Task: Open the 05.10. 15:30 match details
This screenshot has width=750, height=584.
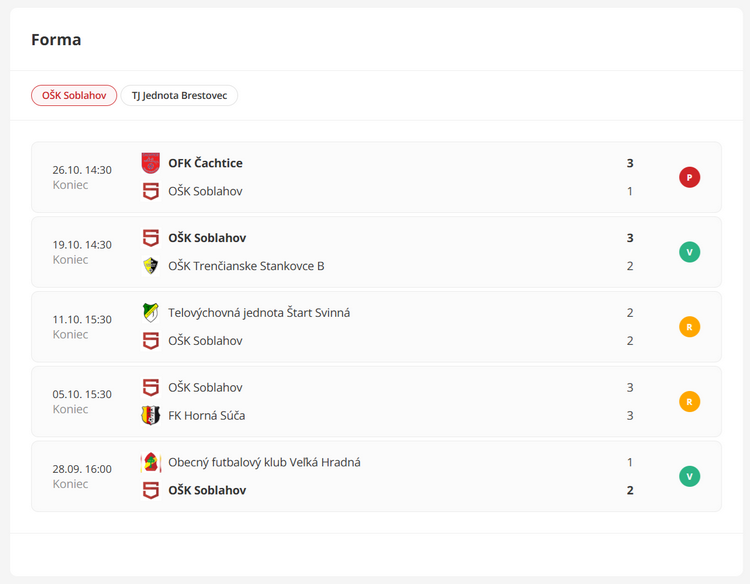Action: (82, 401)
